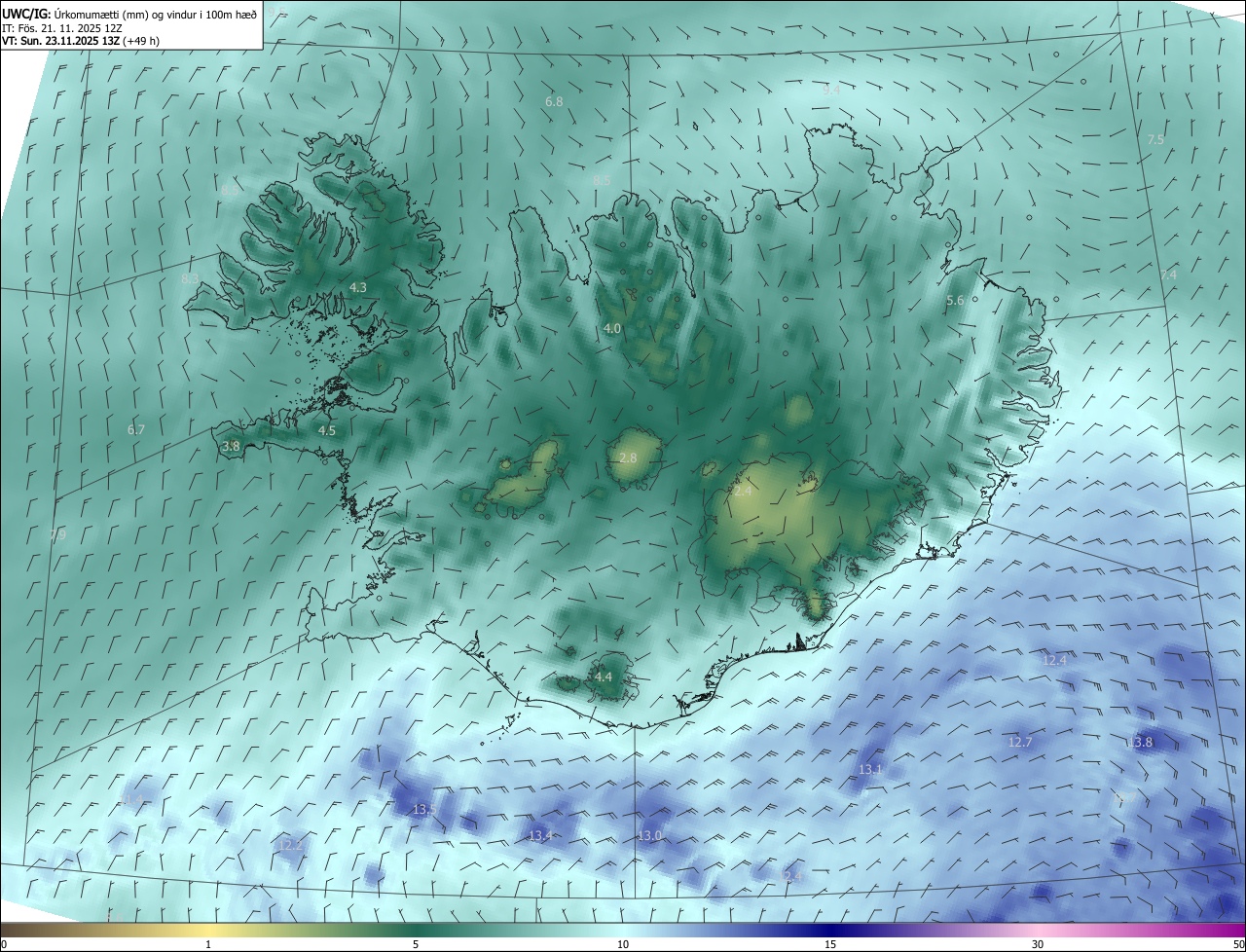Click the 12.2 value label
The width and height of the screenshot is (1246, 952).
point(290,845)
